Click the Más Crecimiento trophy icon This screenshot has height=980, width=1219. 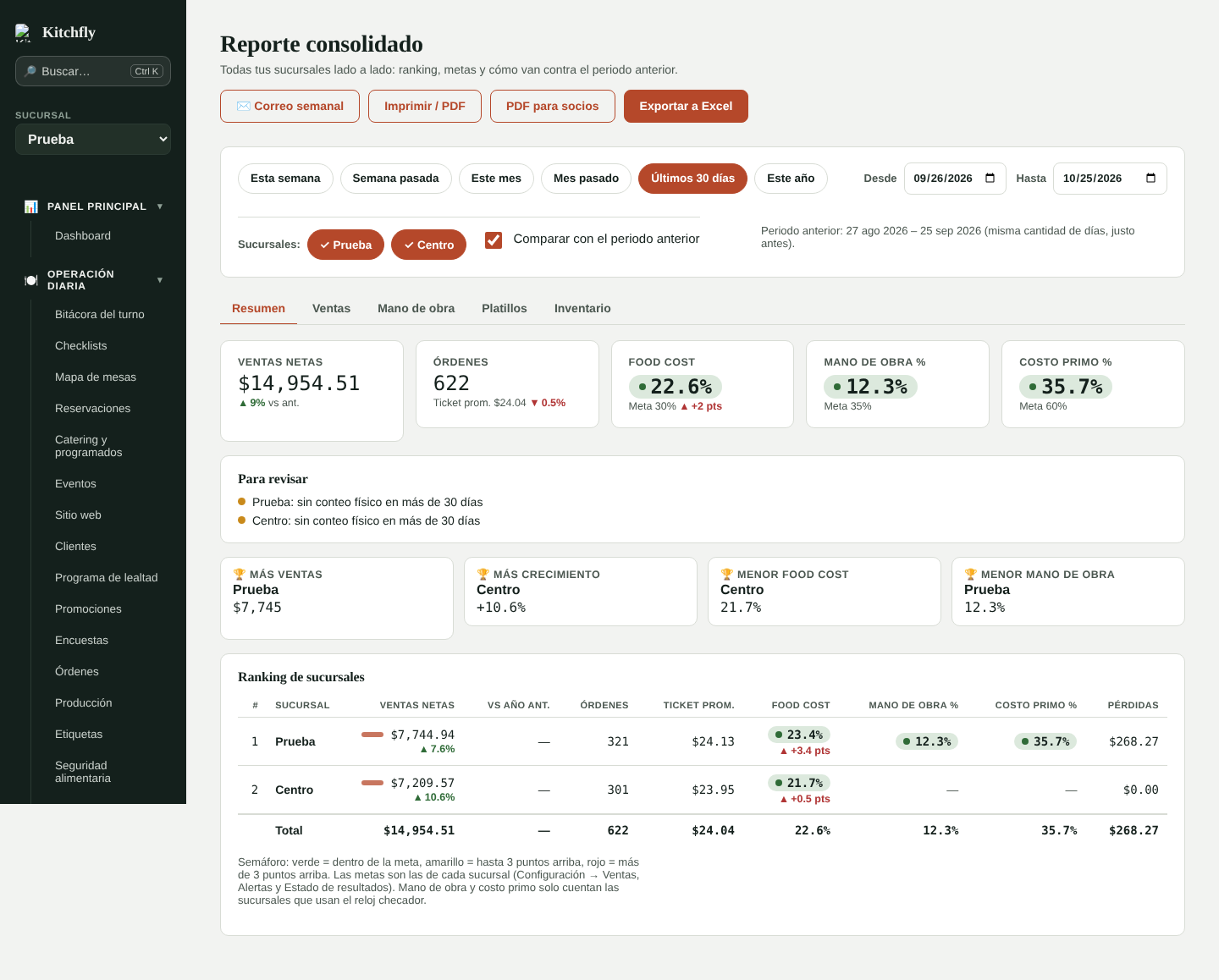point(483,574)
